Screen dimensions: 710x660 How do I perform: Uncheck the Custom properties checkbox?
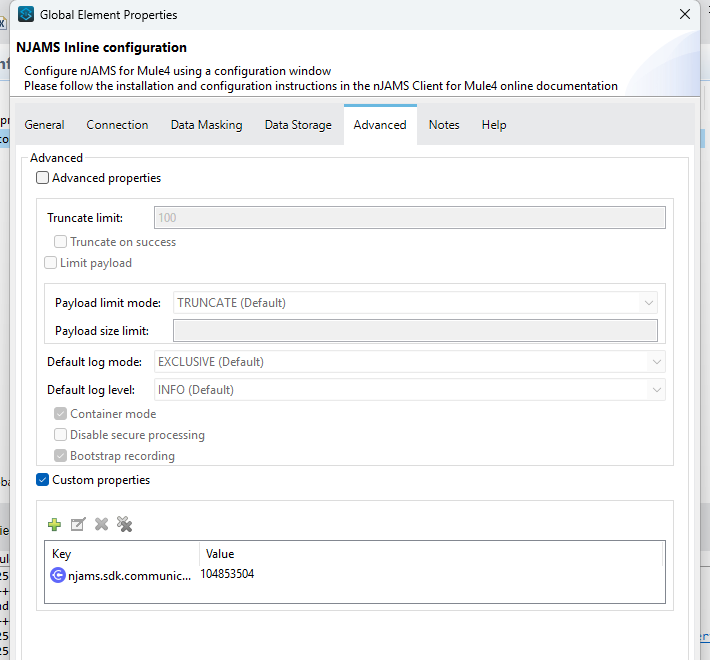tap(43, 479)
